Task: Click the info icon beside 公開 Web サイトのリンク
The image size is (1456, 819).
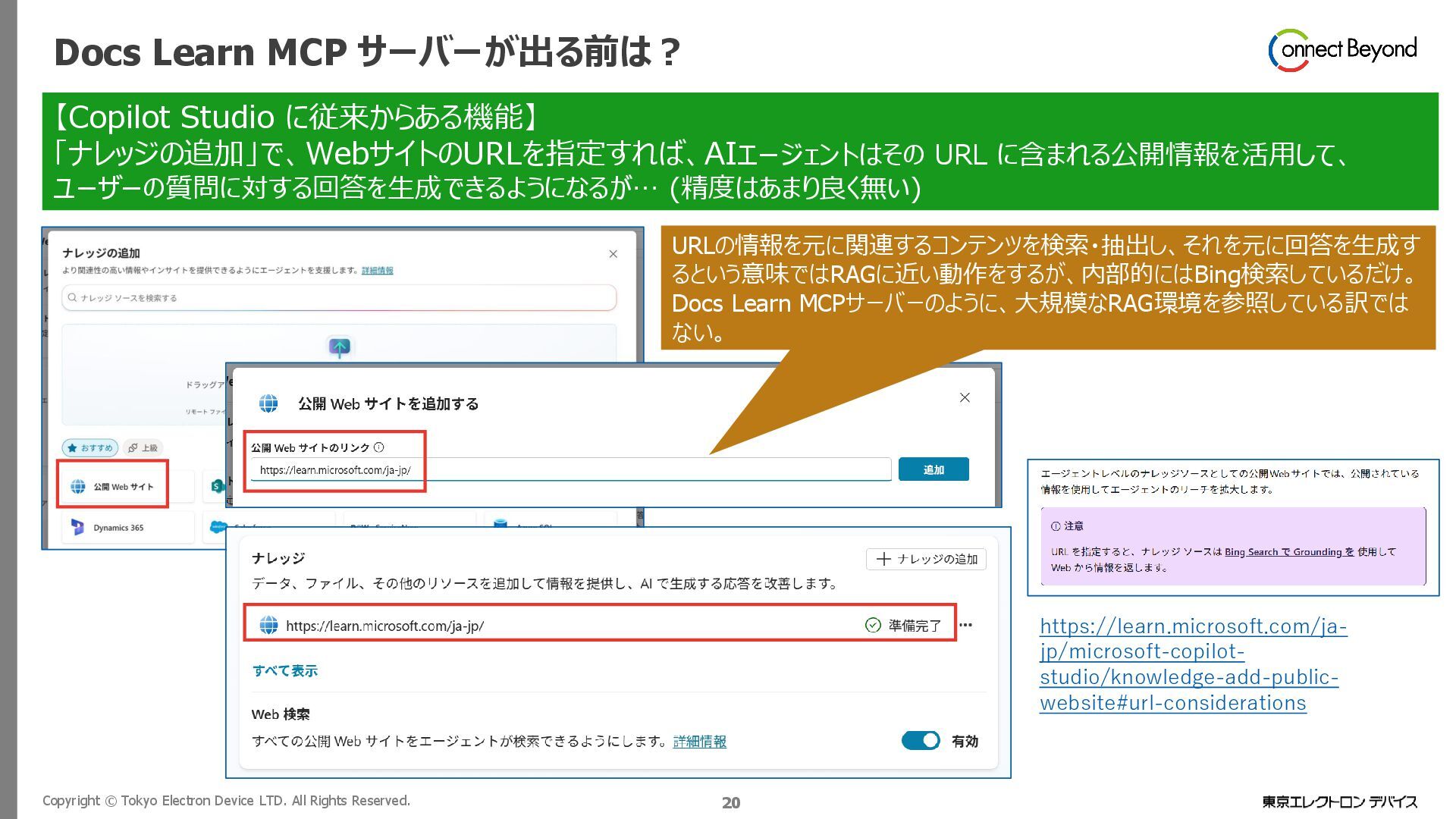Action: click(x=379, y=447)
